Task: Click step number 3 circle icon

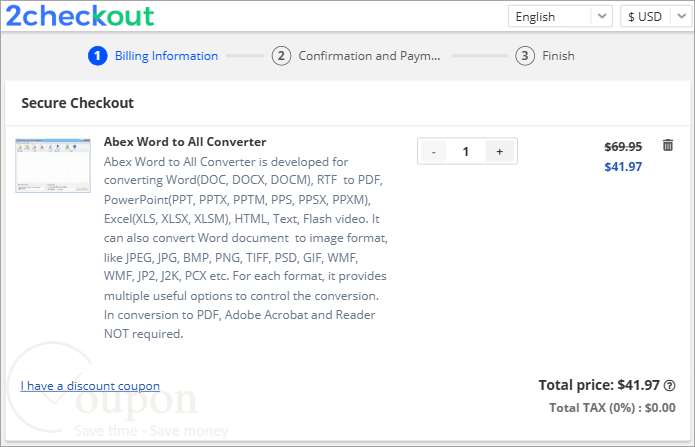Action: coord(525,56)
